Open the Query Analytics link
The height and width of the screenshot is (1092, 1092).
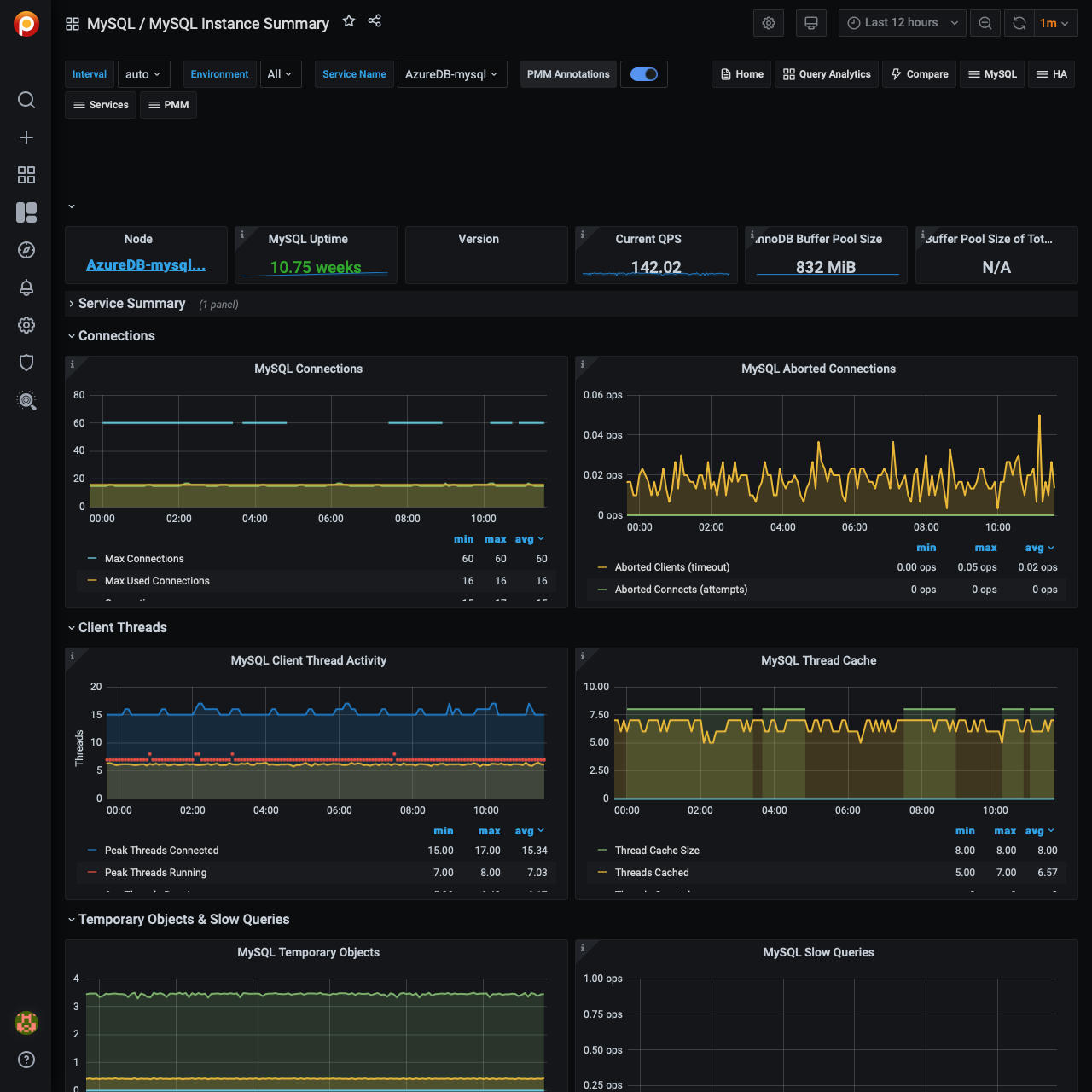coord(827,74)
